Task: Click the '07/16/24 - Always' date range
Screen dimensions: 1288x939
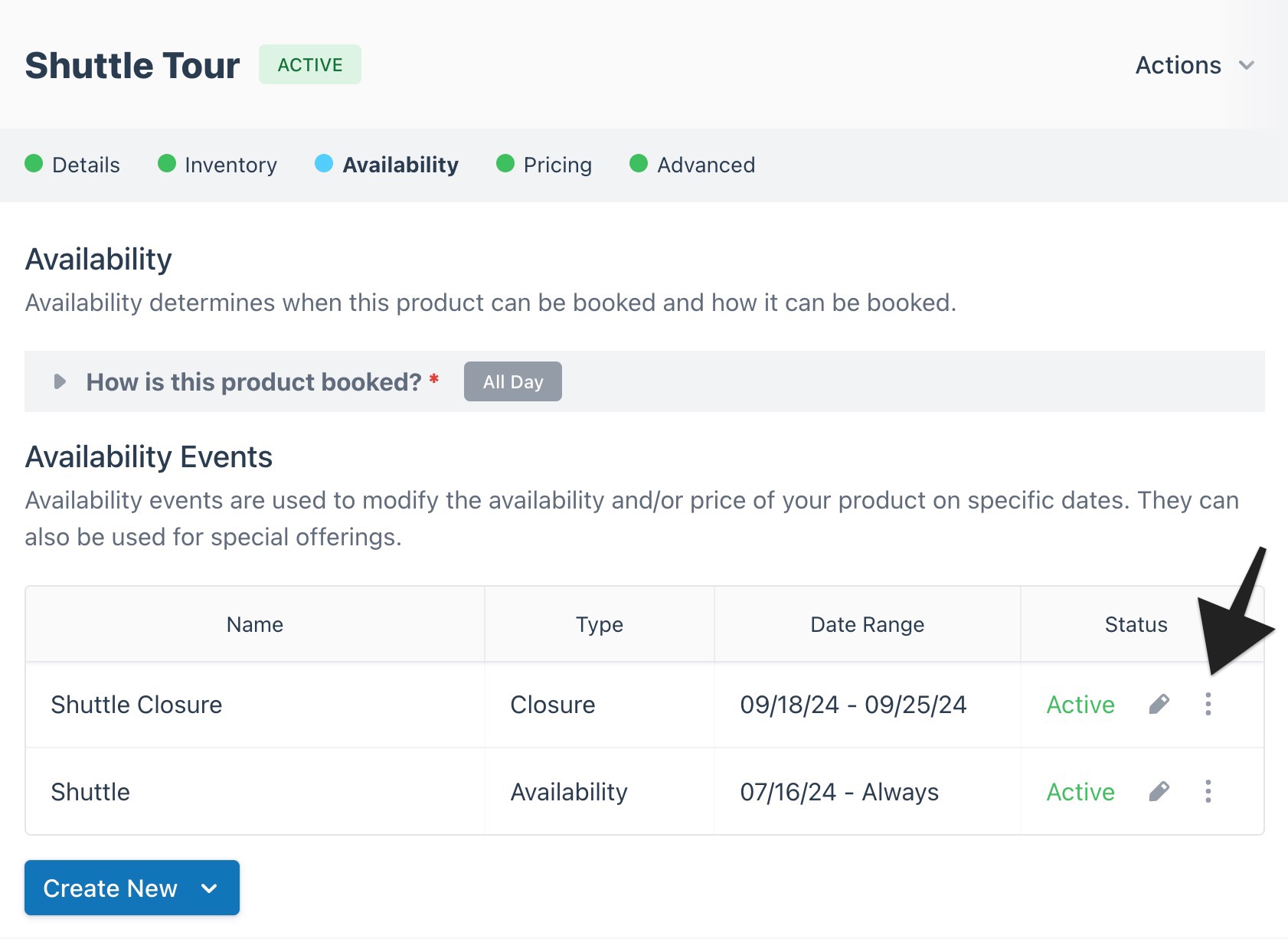Action: (x=839, y=792)
